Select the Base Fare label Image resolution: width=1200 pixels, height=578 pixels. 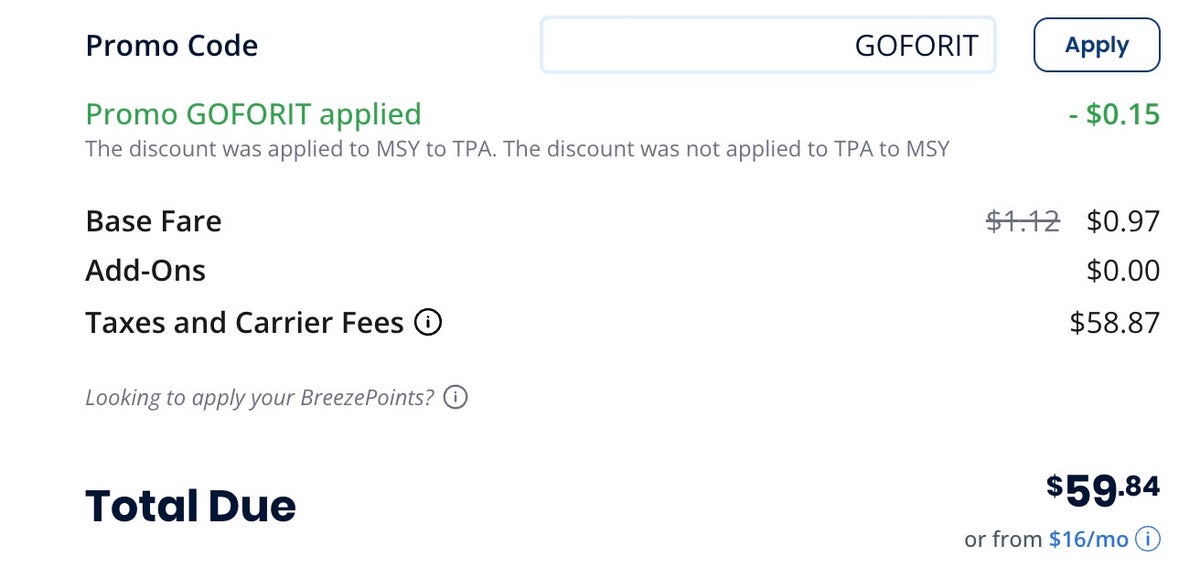[153, 221]
